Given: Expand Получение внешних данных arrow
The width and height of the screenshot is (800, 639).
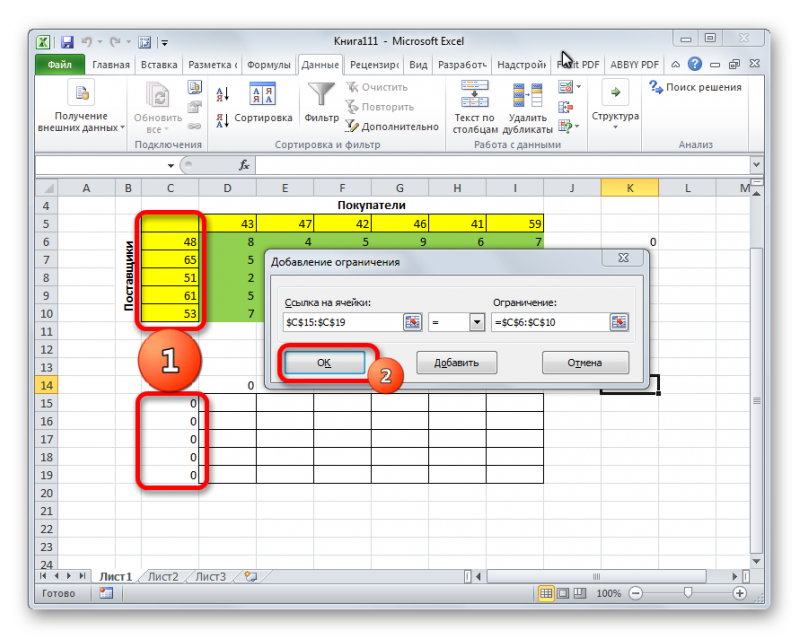Looking at the screenshot, I should coord(122,128).
